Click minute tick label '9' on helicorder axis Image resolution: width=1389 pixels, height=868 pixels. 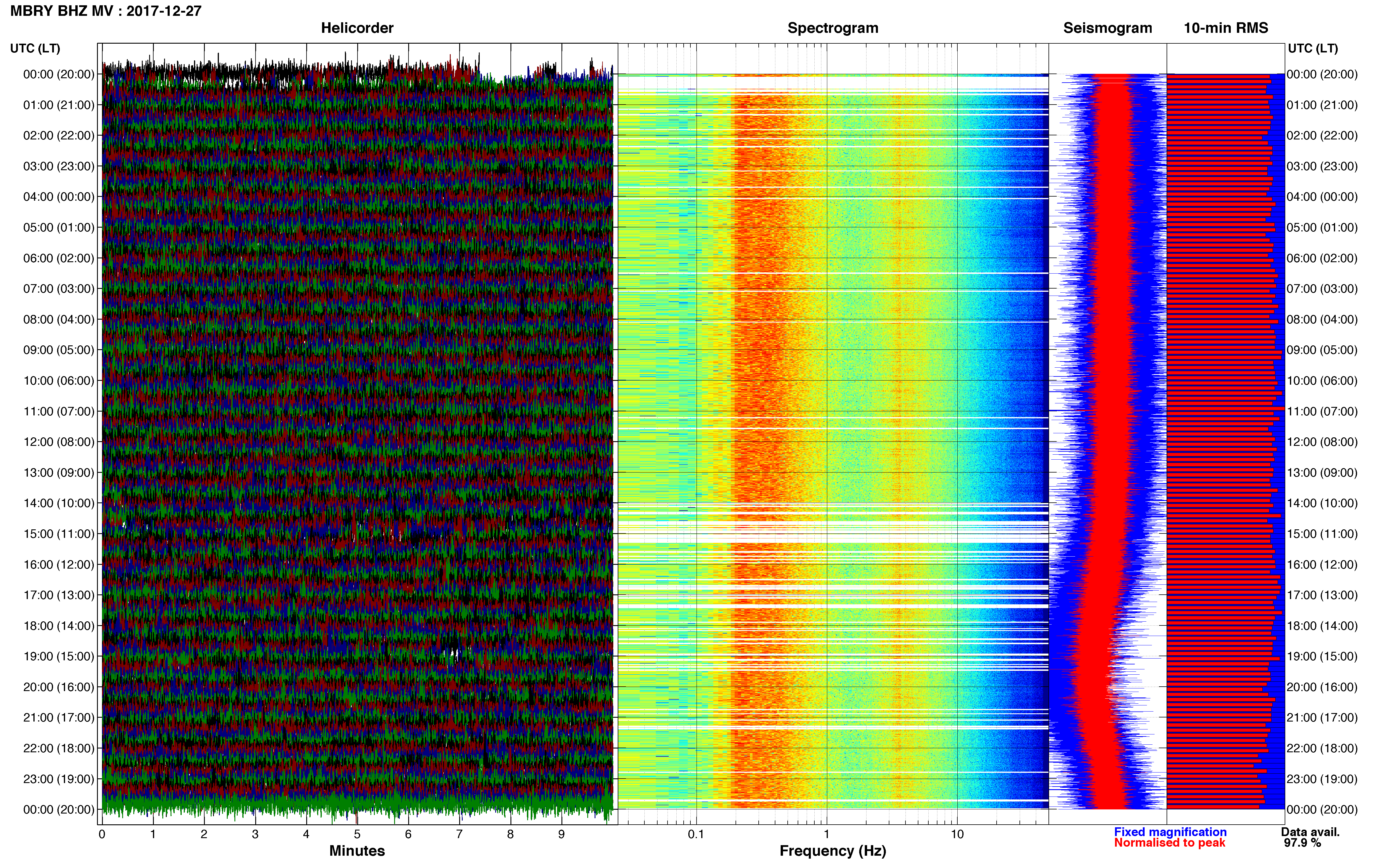click(x=561, y=835)
